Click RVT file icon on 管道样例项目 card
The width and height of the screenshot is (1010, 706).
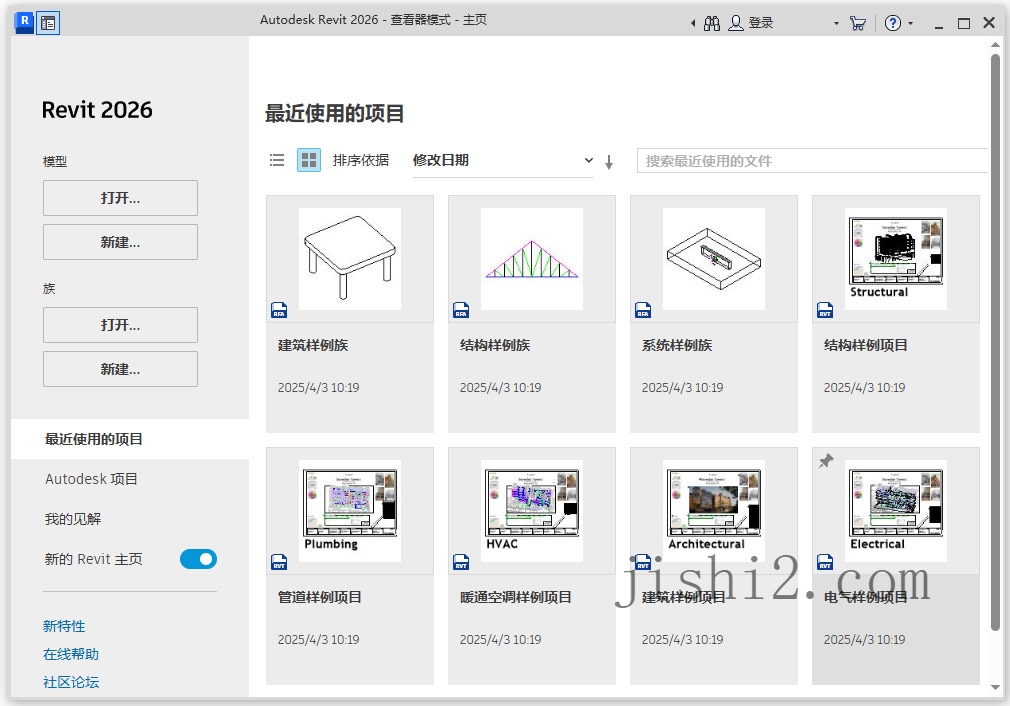pyautogui.click(x=279, y=562)
